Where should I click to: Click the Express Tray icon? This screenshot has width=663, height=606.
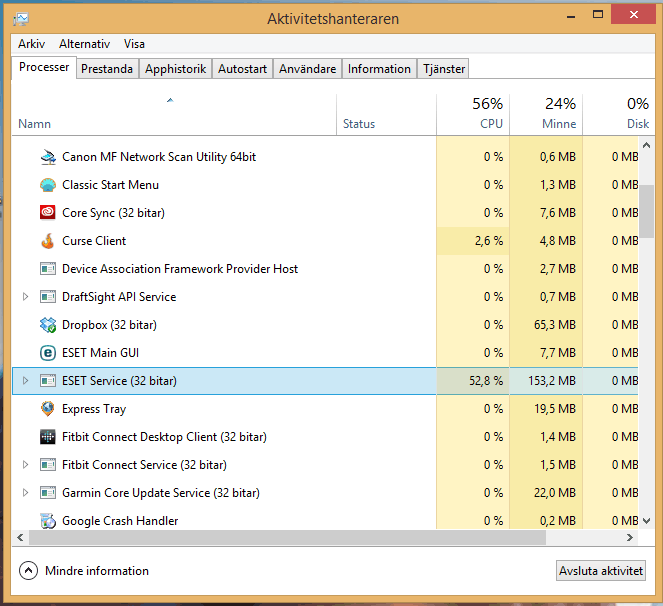48,409
